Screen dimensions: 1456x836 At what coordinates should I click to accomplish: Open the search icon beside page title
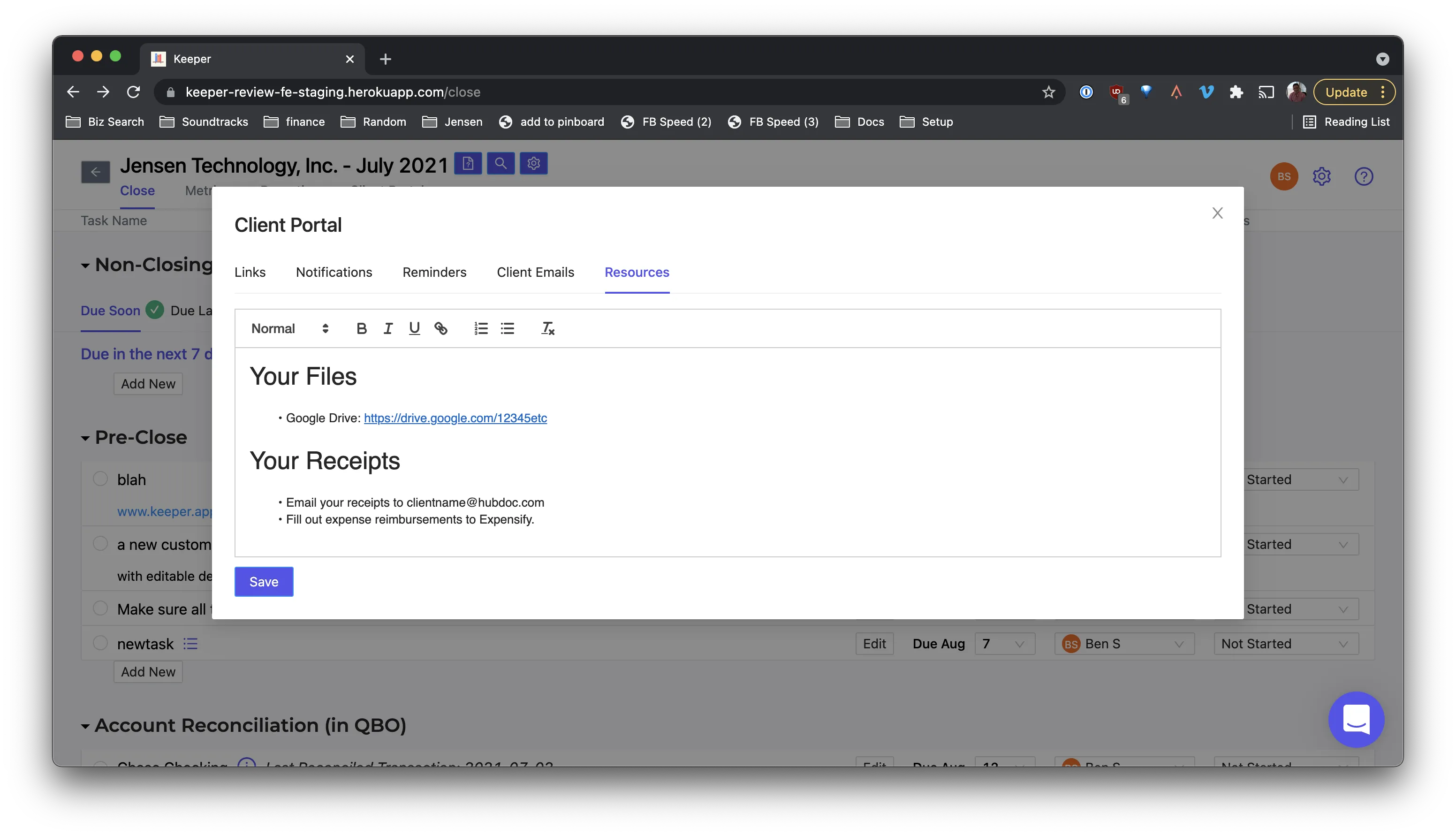click(500, 163)
